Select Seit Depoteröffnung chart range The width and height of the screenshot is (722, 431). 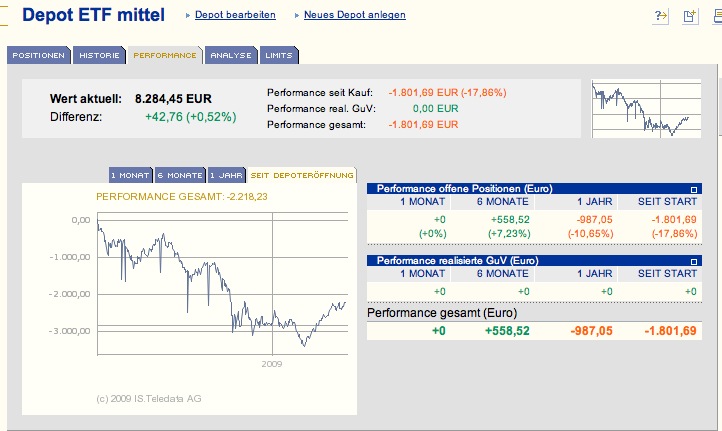[301, 175]
